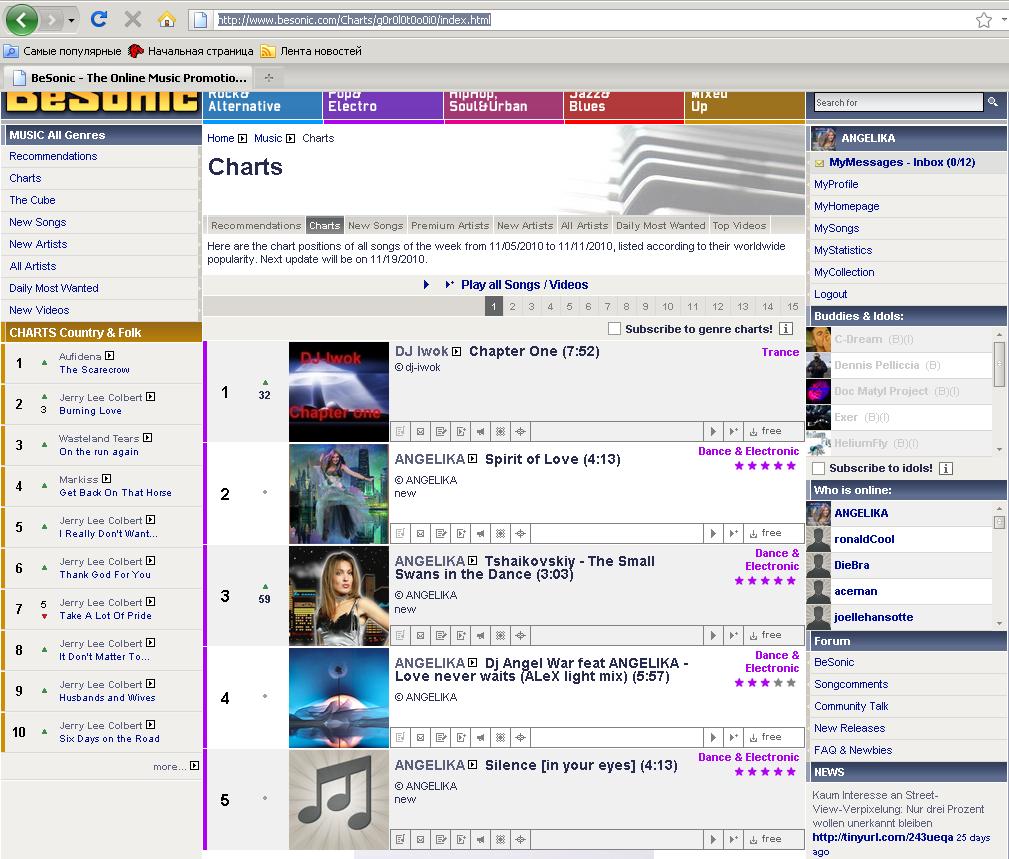Open MyStatistics in the sidebar

[x=843, y=250]
